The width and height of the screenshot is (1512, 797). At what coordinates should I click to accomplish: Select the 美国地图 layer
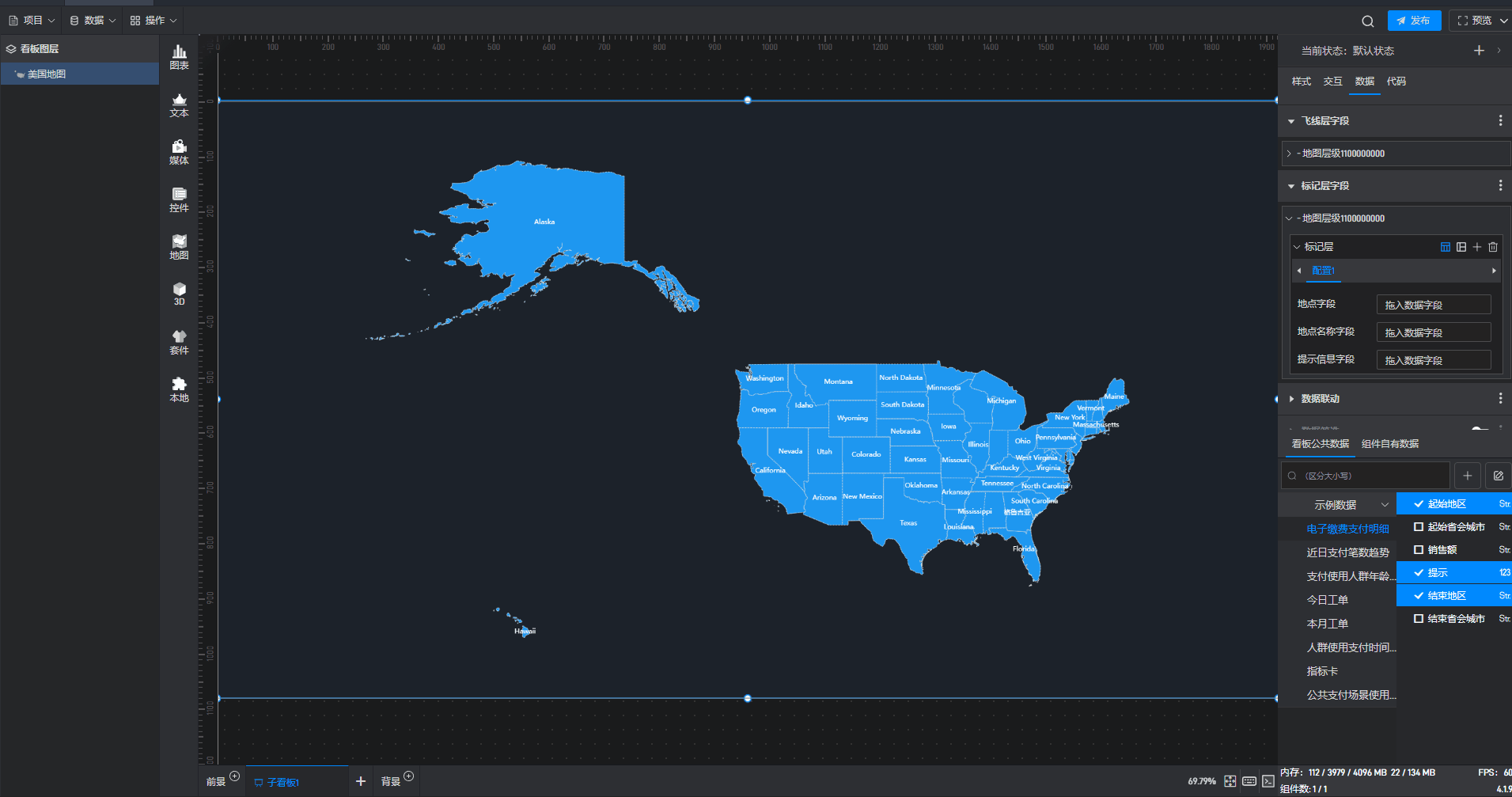point(80,74)
